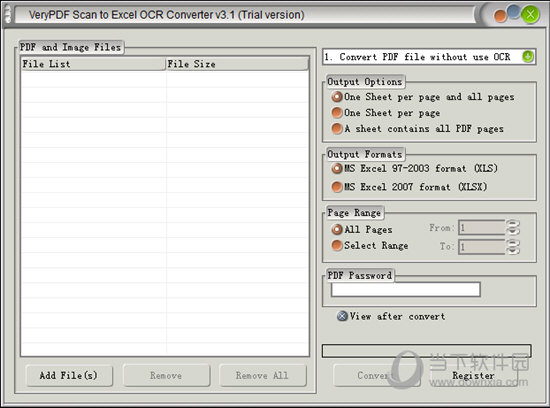Click the conversion progress bar
This screenshot has height=408, width=550.
[427, 351]
